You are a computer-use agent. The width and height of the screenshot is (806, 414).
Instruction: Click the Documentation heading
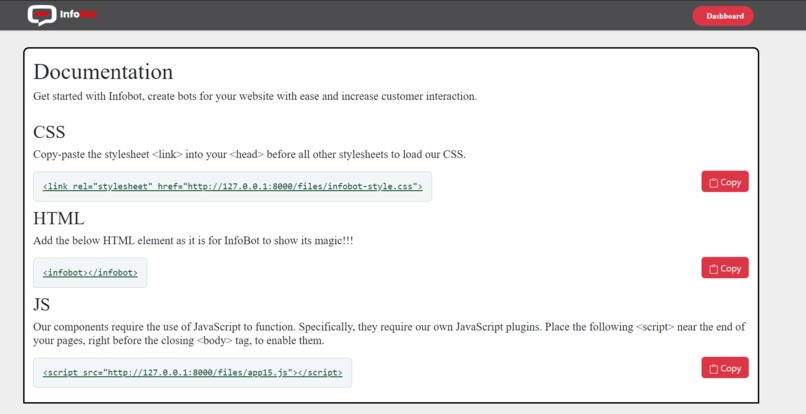[103, 71]
